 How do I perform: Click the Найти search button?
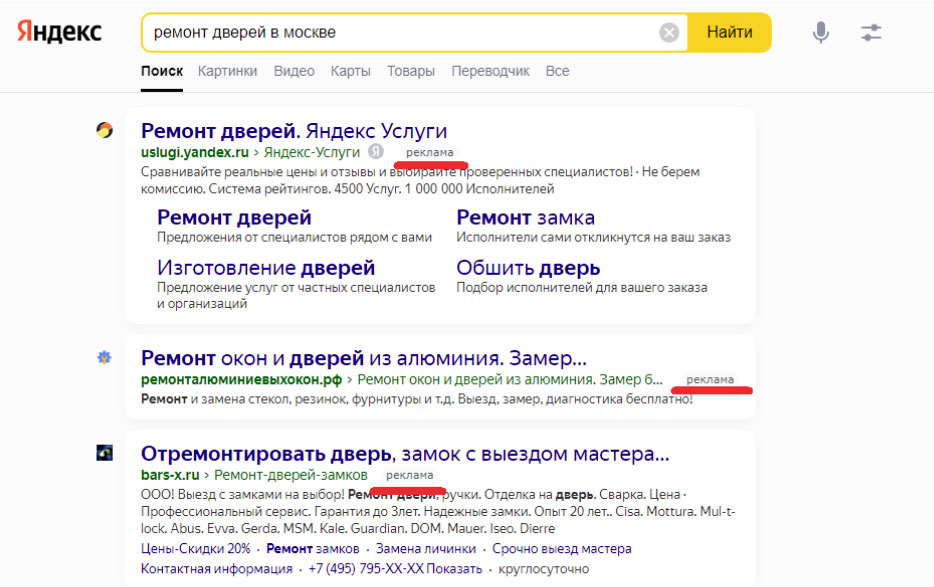click(x=729, y=32)
